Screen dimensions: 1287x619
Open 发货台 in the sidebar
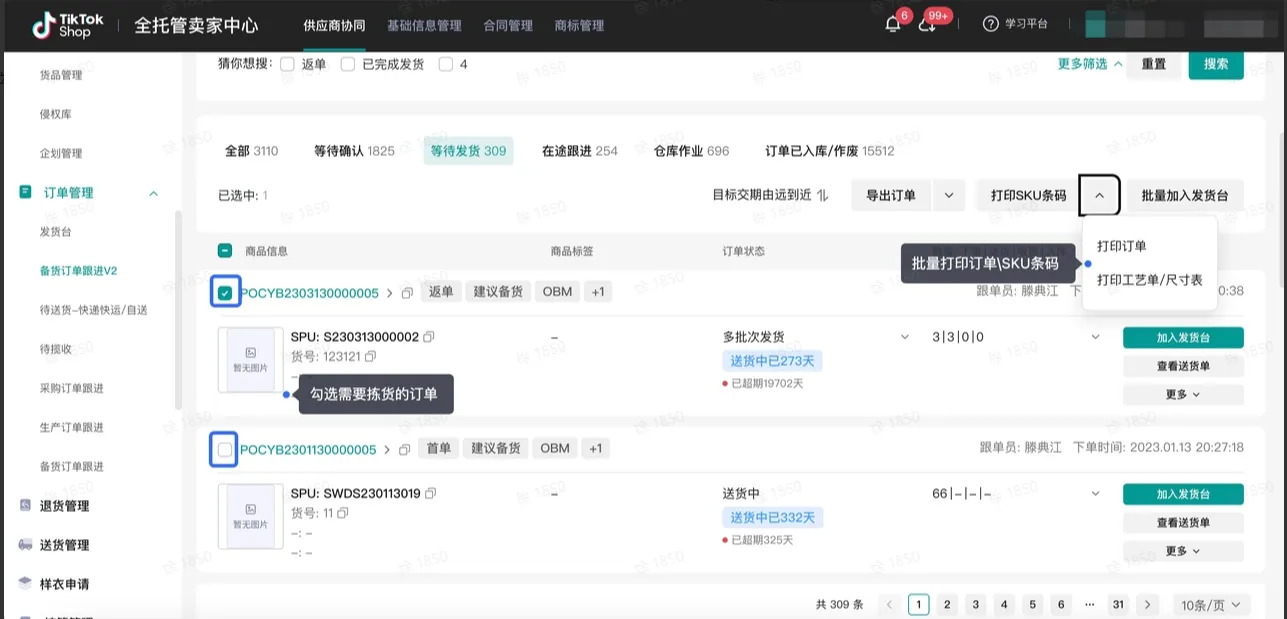[55, 231]
